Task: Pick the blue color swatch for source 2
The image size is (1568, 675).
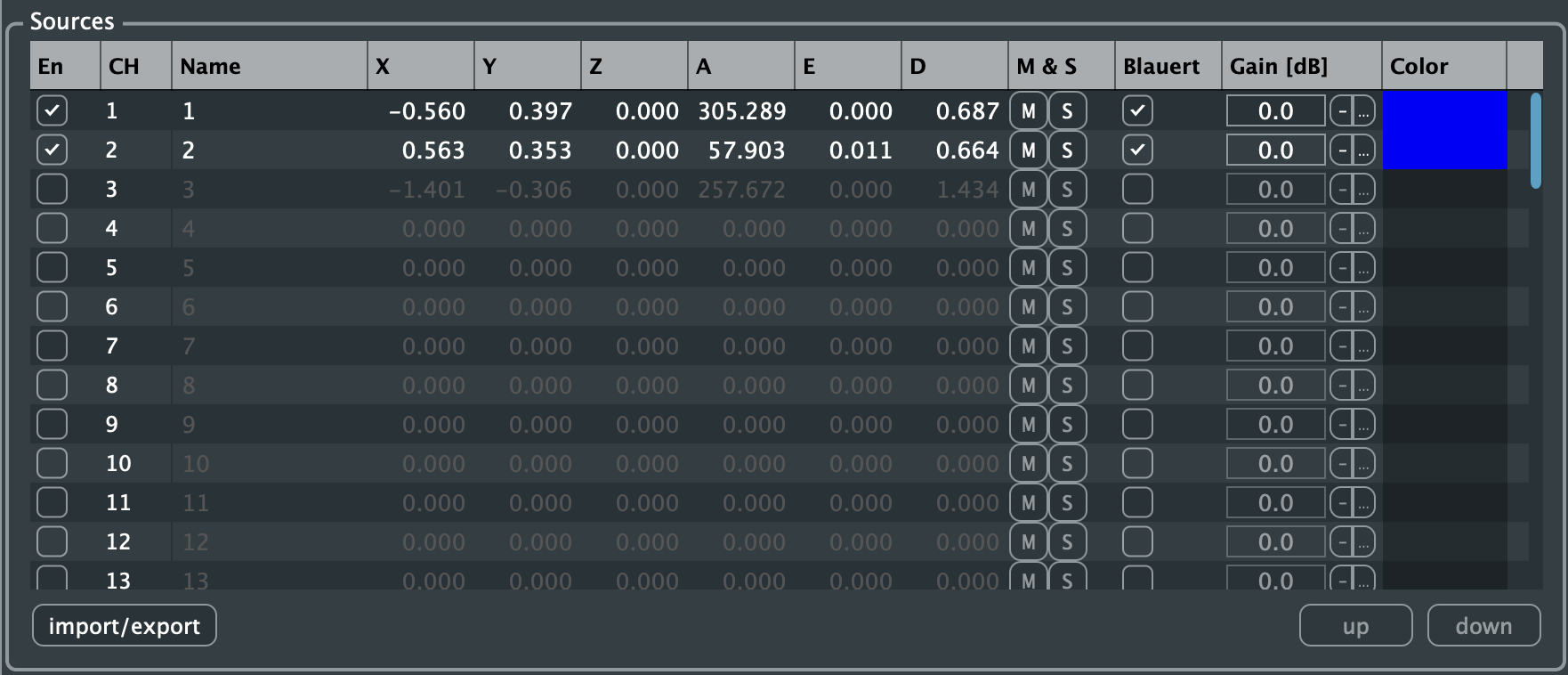Action: click(1444, 150)
